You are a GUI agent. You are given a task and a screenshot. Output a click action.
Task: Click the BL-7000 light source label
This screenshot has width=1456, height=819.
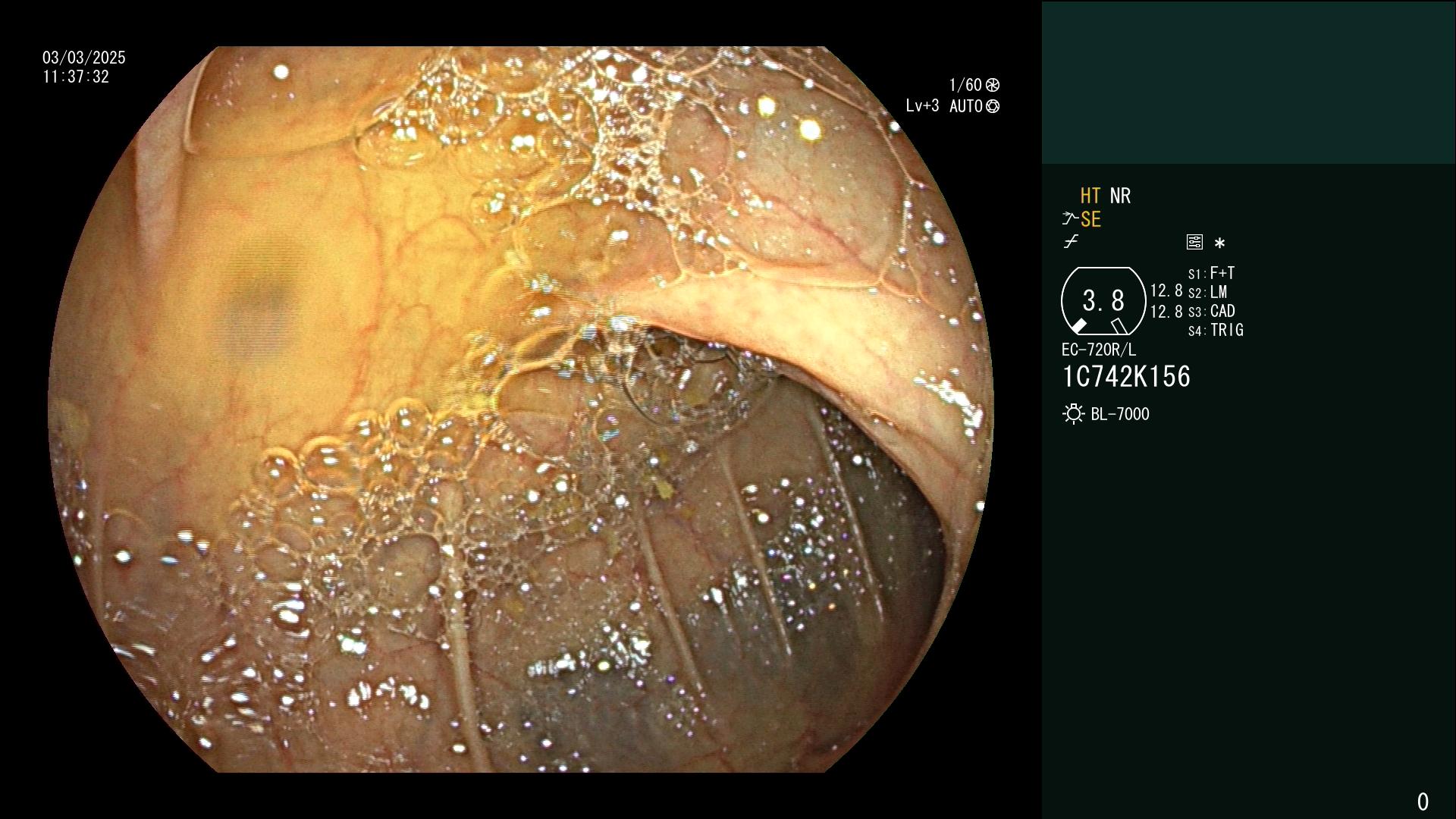click(1120, 414)
